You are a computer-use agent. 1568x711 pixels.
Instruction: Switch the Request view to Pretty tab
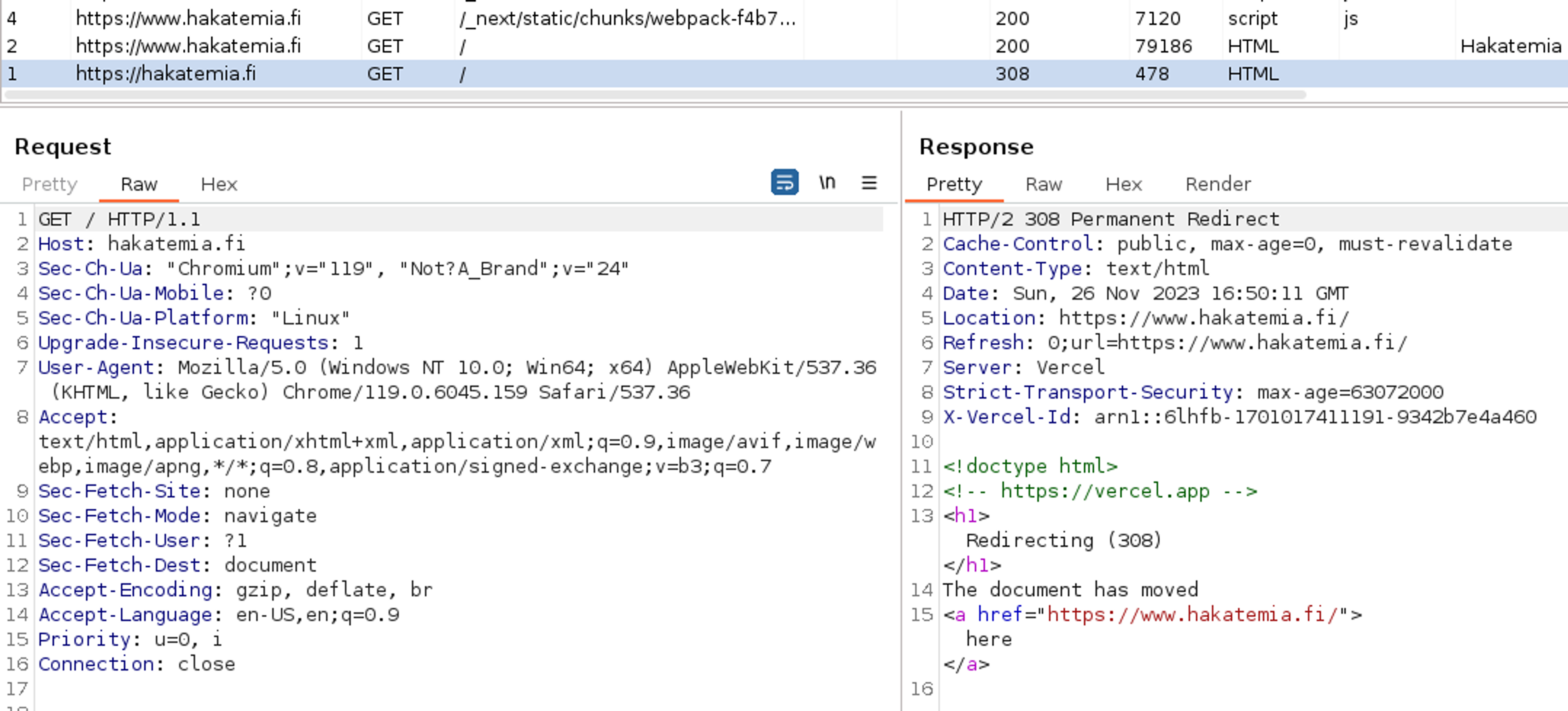[49, 184]
